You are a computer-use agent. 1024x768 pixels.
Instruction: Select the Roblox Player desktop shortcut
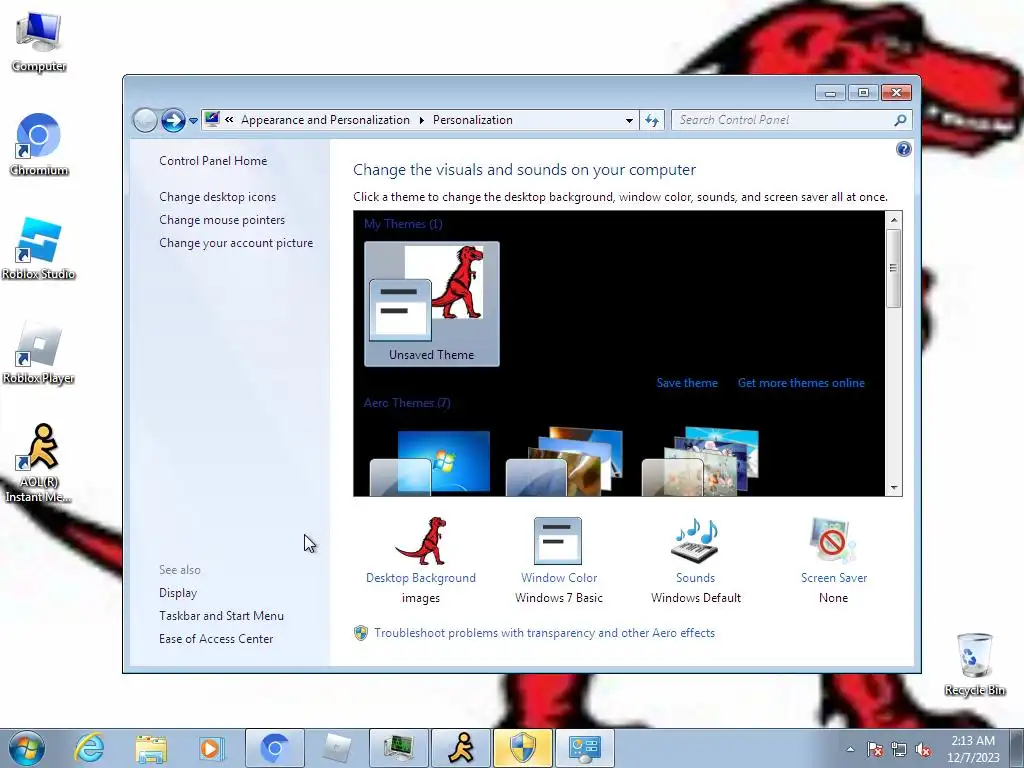pyautogui.click(x=39, y=353)
